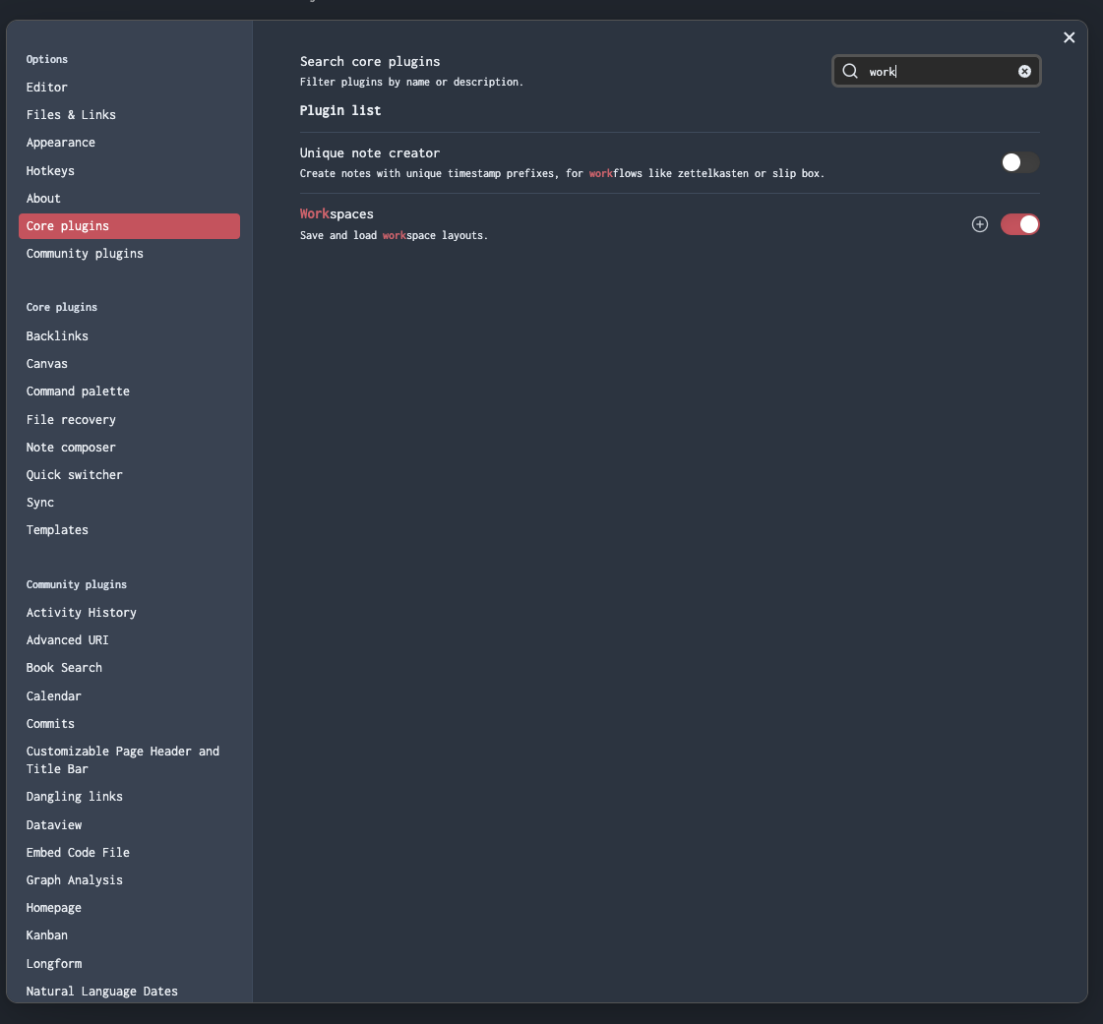
Task: Open Dataview community plugin settings
Action: tap(54, 825)
